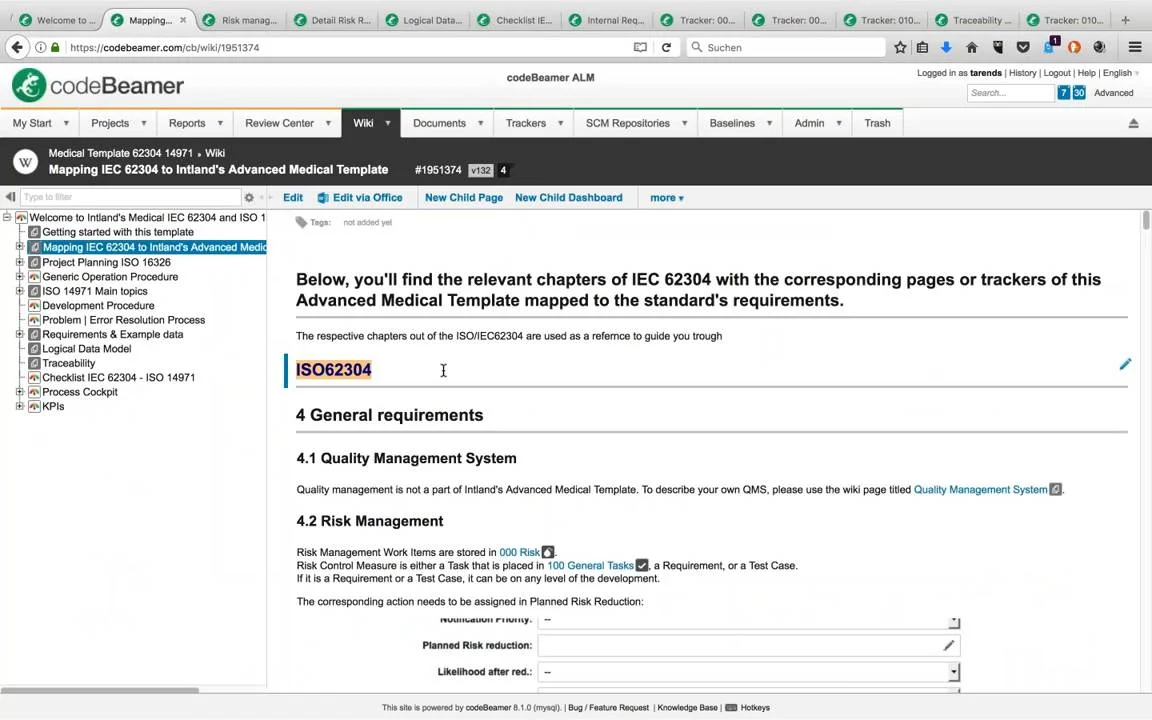Image resolution: width=1152 pixels, height=720 pixels.
Task: Click the codeBeamer Search field
Action: point(1011,93)
